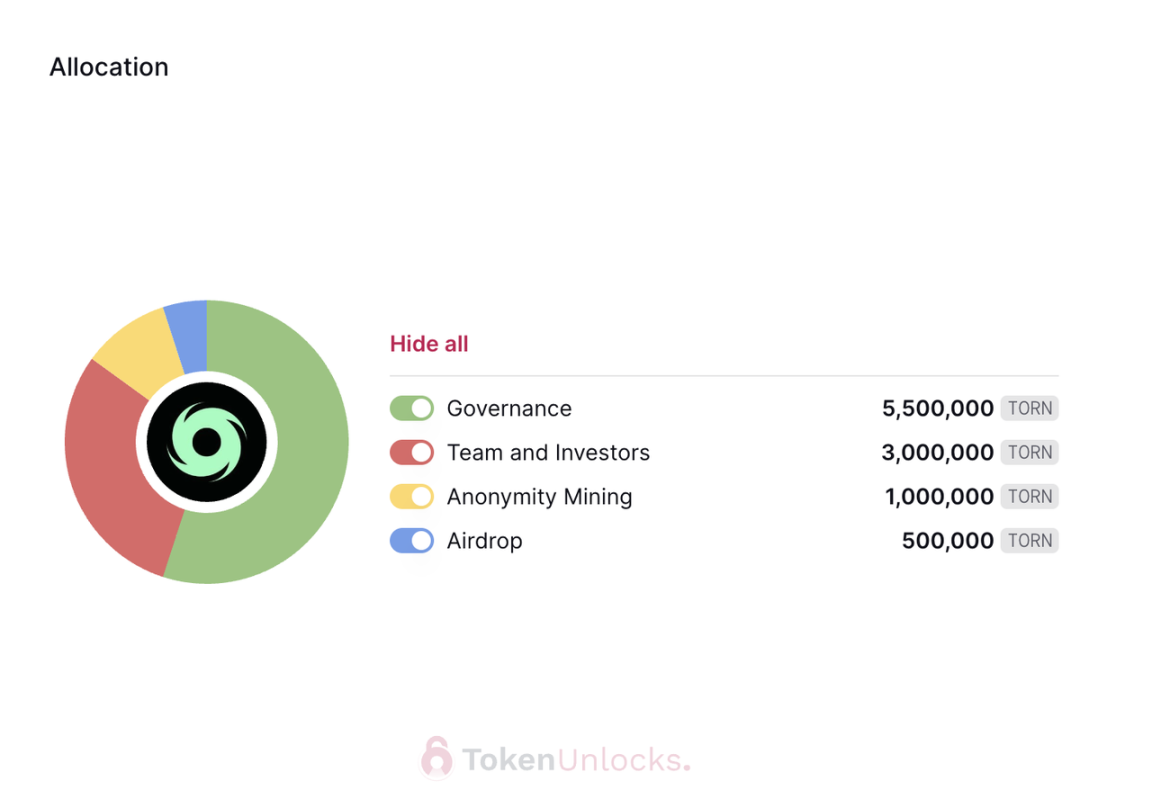
Task: Click the Hide all link
Action: click(429, 344)
